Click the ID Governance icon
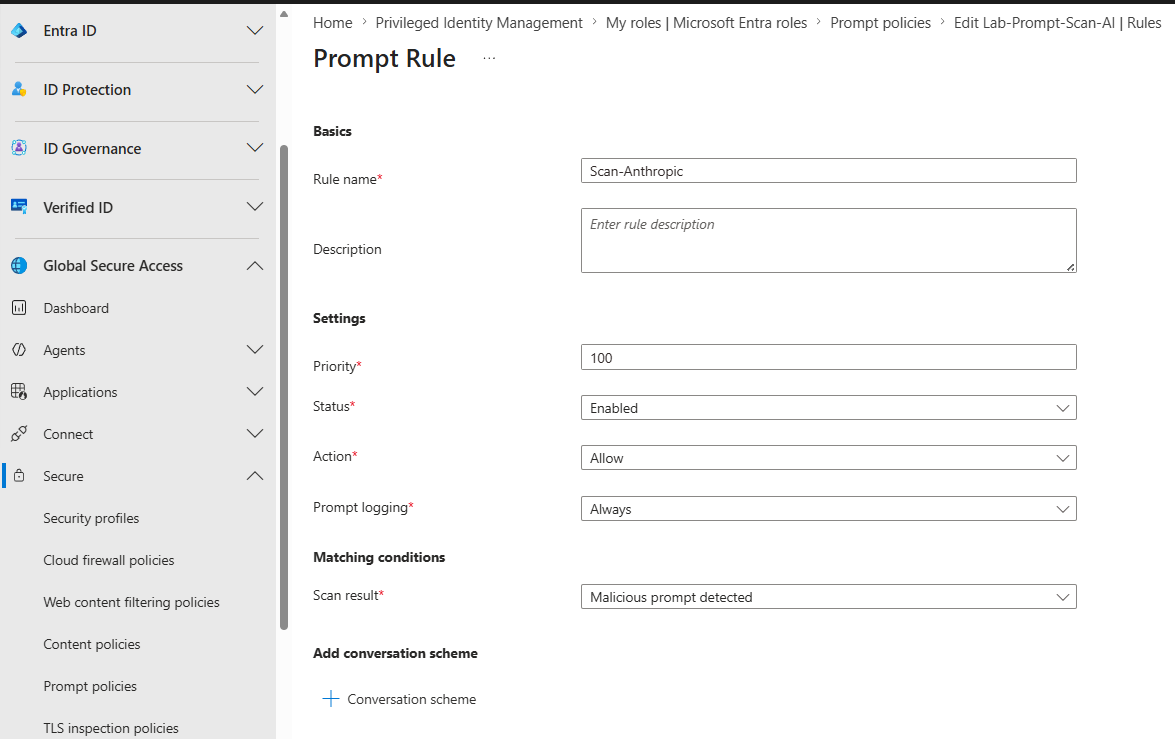 [19, 148]
